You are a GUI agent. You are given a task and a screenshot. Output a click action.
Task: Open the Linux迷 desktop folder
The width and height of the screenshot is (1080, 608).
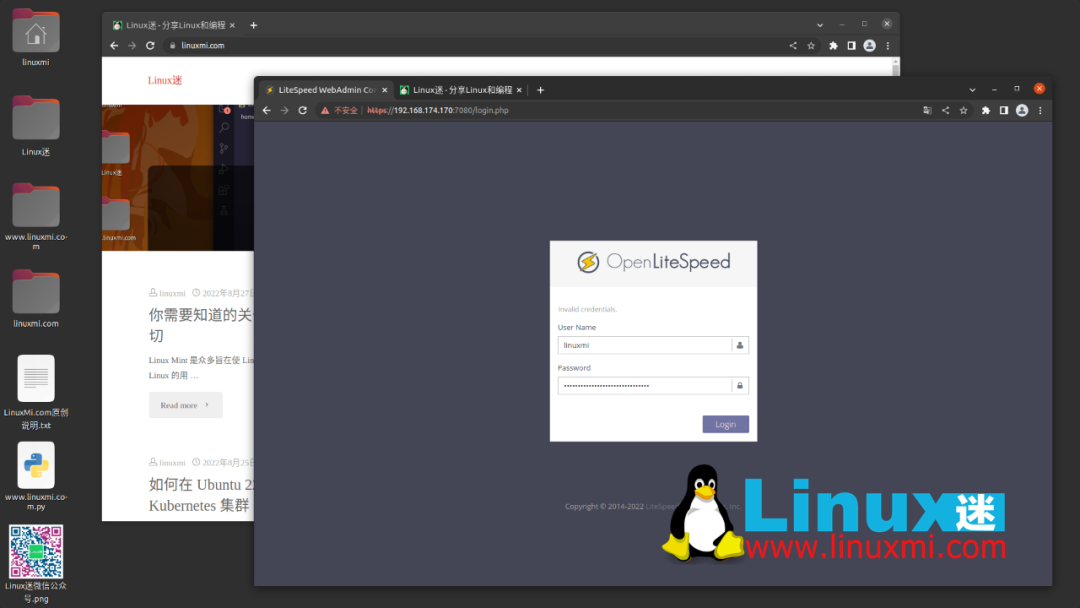pyautogui.click(x=36, y=118)
